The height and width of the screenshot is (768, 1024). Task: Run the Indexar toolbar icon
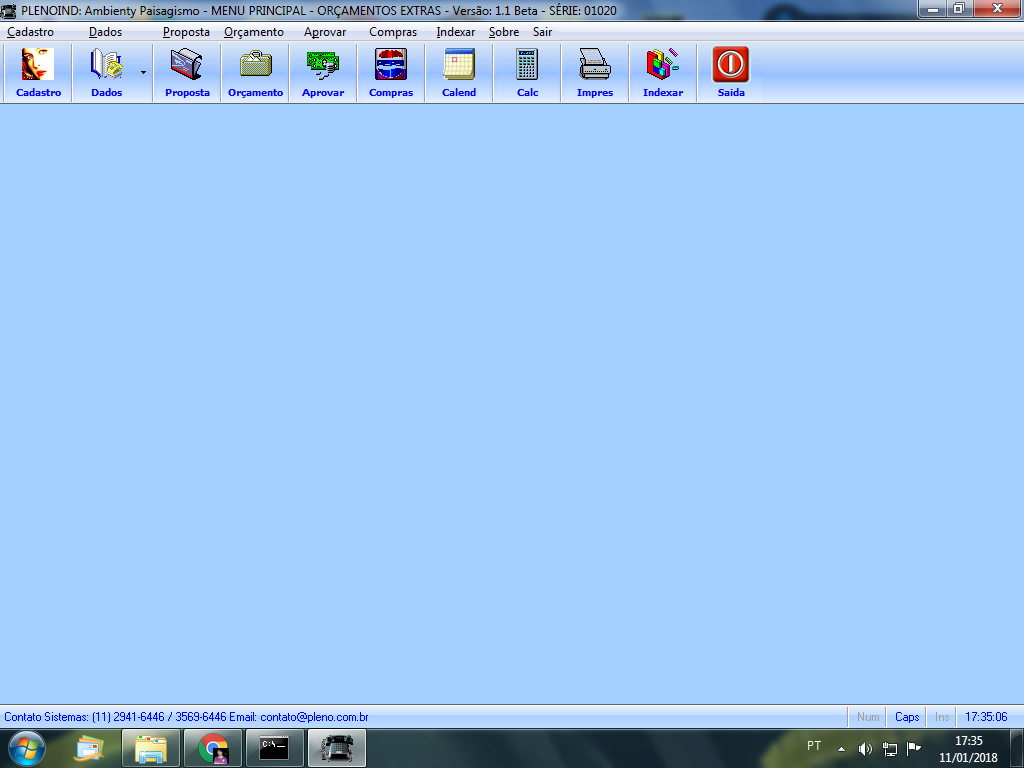(x=663, y=72)
